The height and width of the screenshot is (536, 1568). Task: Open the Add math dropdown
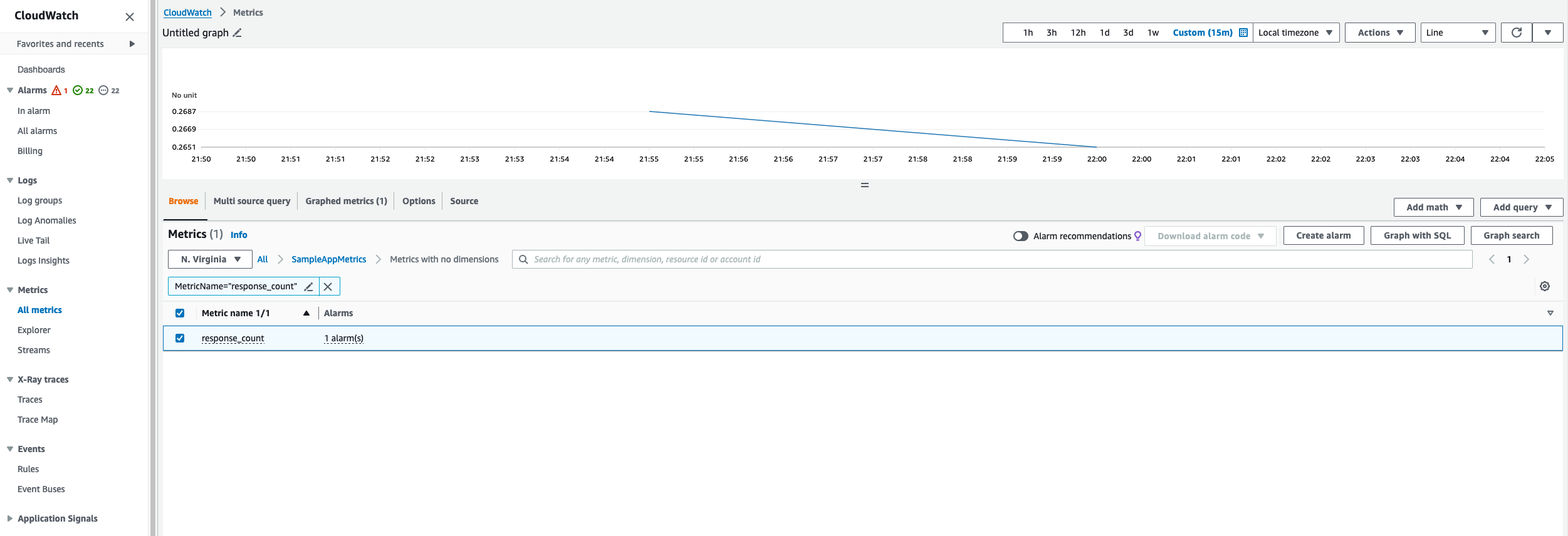(x=1434, y=207)
